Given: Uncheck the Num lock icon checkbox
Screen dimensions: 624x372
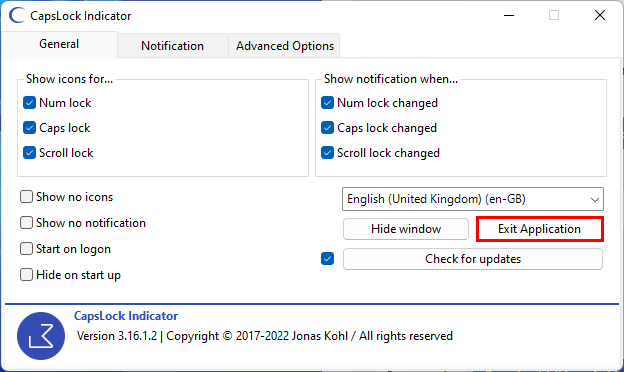Looking at the screenshot, I should (x=29, y=103).
